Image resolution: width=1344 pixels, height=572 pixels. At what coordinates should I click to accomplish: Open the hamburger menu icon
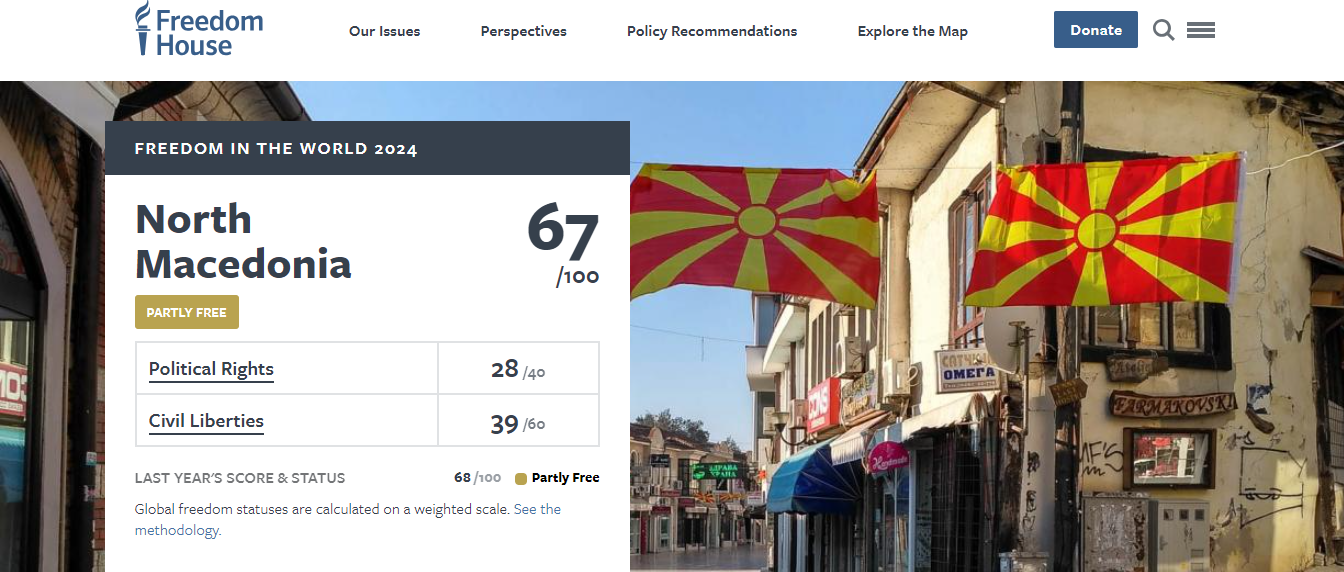1201,30
